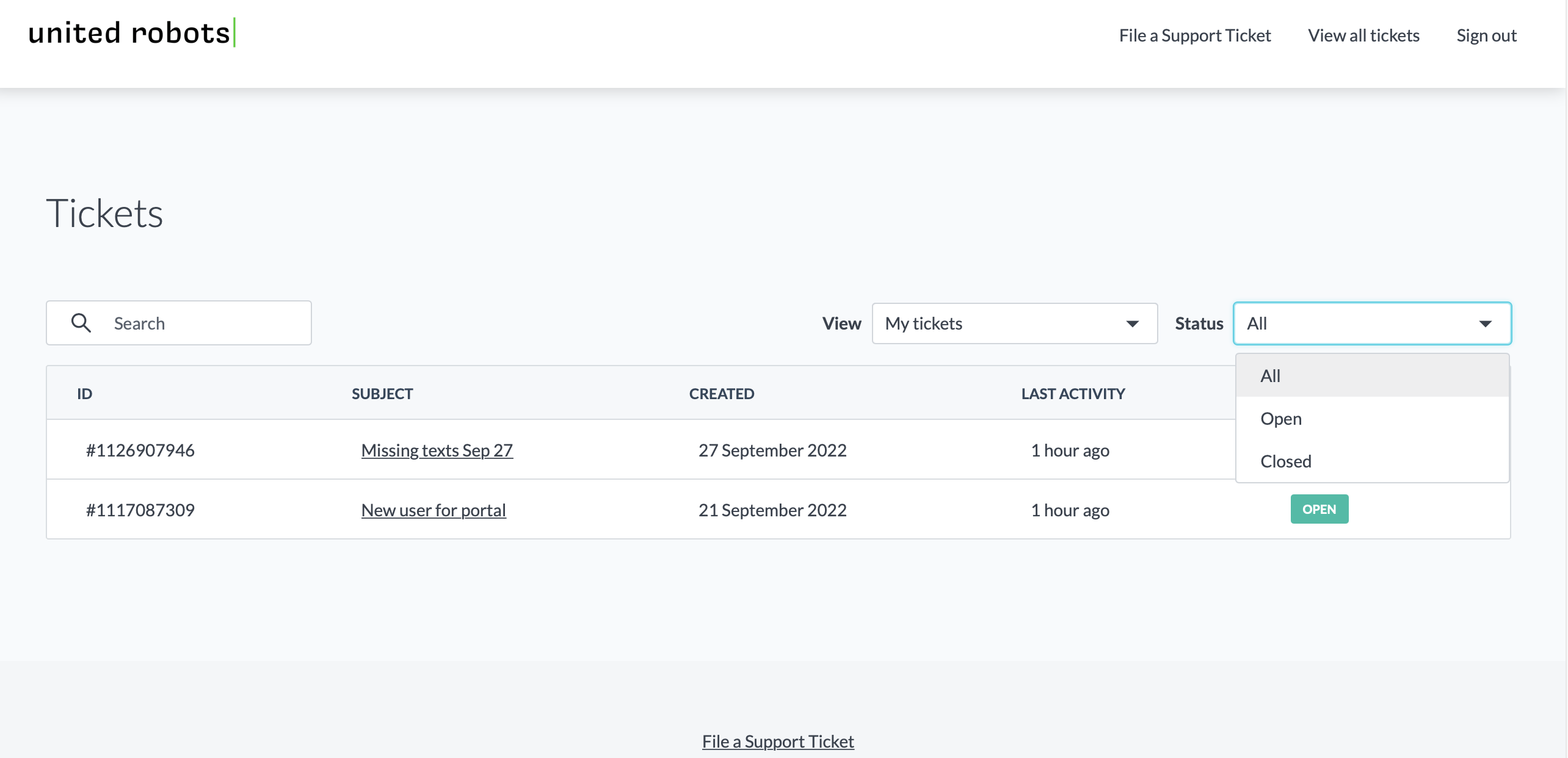Screen dimensions: 1568x758
Task: Click the LAST ACTIVITY column header
Action: pos(1073,394)
